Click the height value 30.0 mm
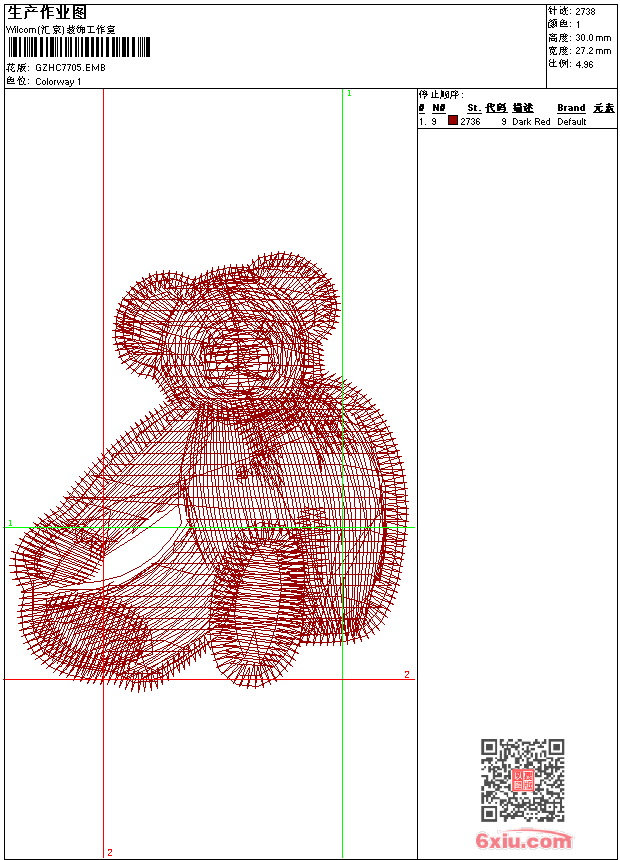Viewport: 620px width, 860px height. [x=593, y=38]
